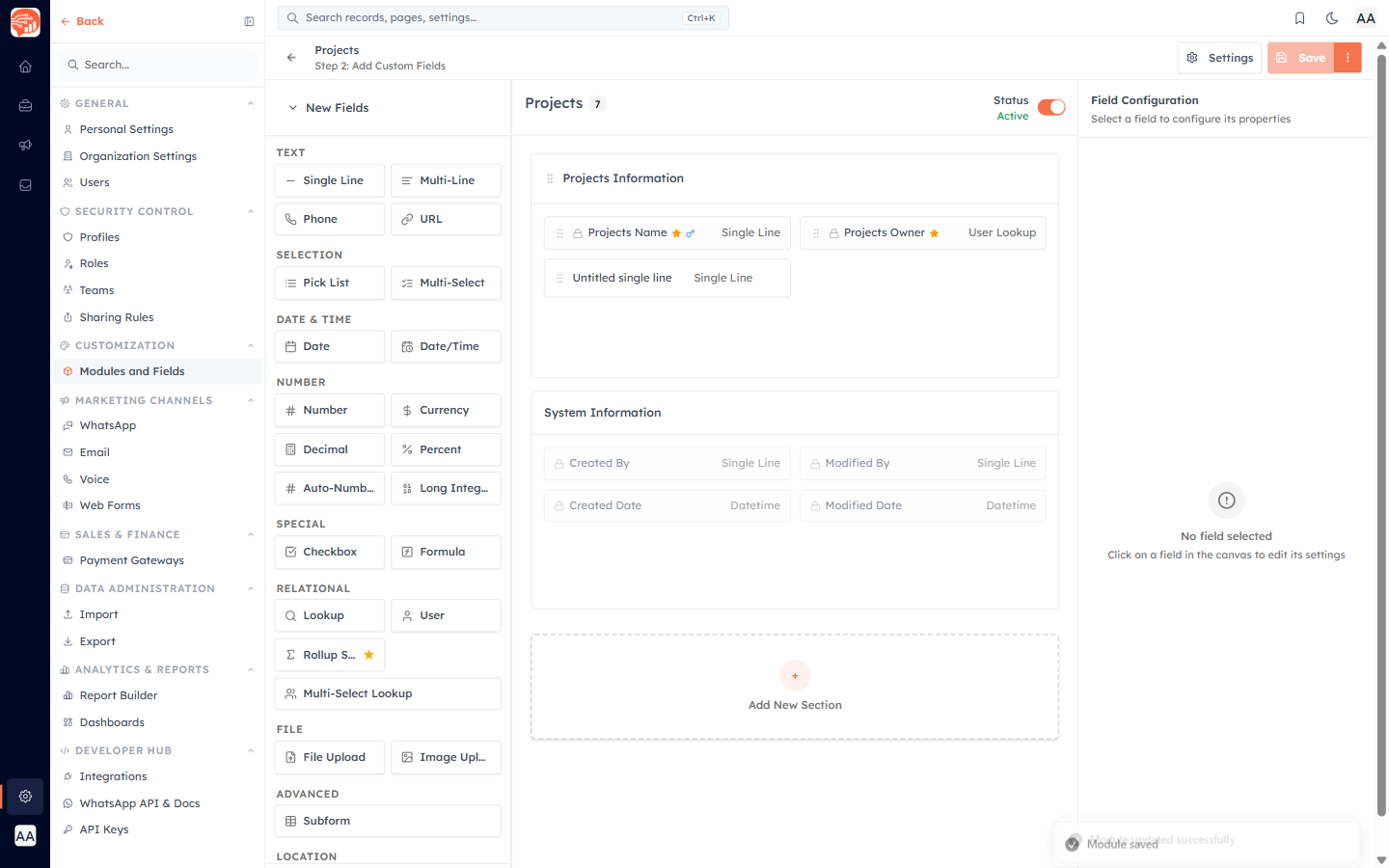1389x868 pixels.
Task: Switch to dark mode with moon icon
Action: 1332,18
